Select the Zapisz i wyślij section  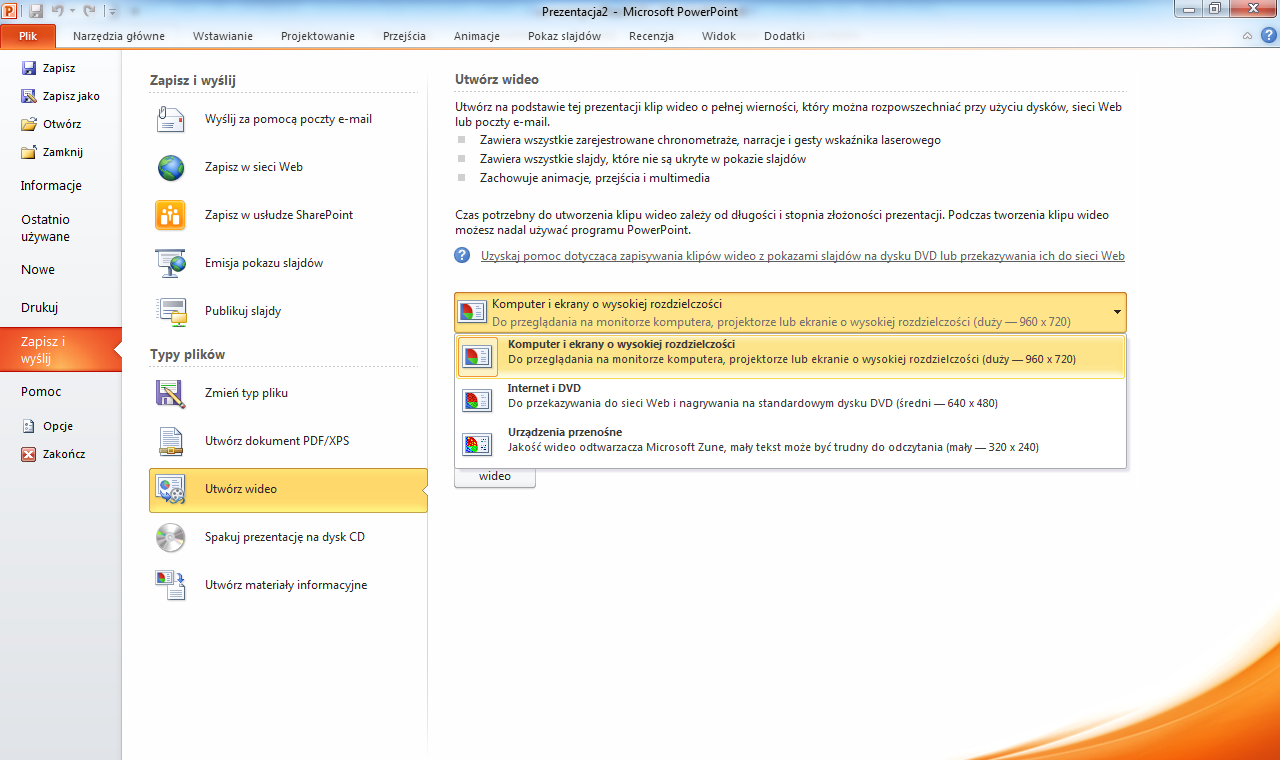tap(61, 350)
